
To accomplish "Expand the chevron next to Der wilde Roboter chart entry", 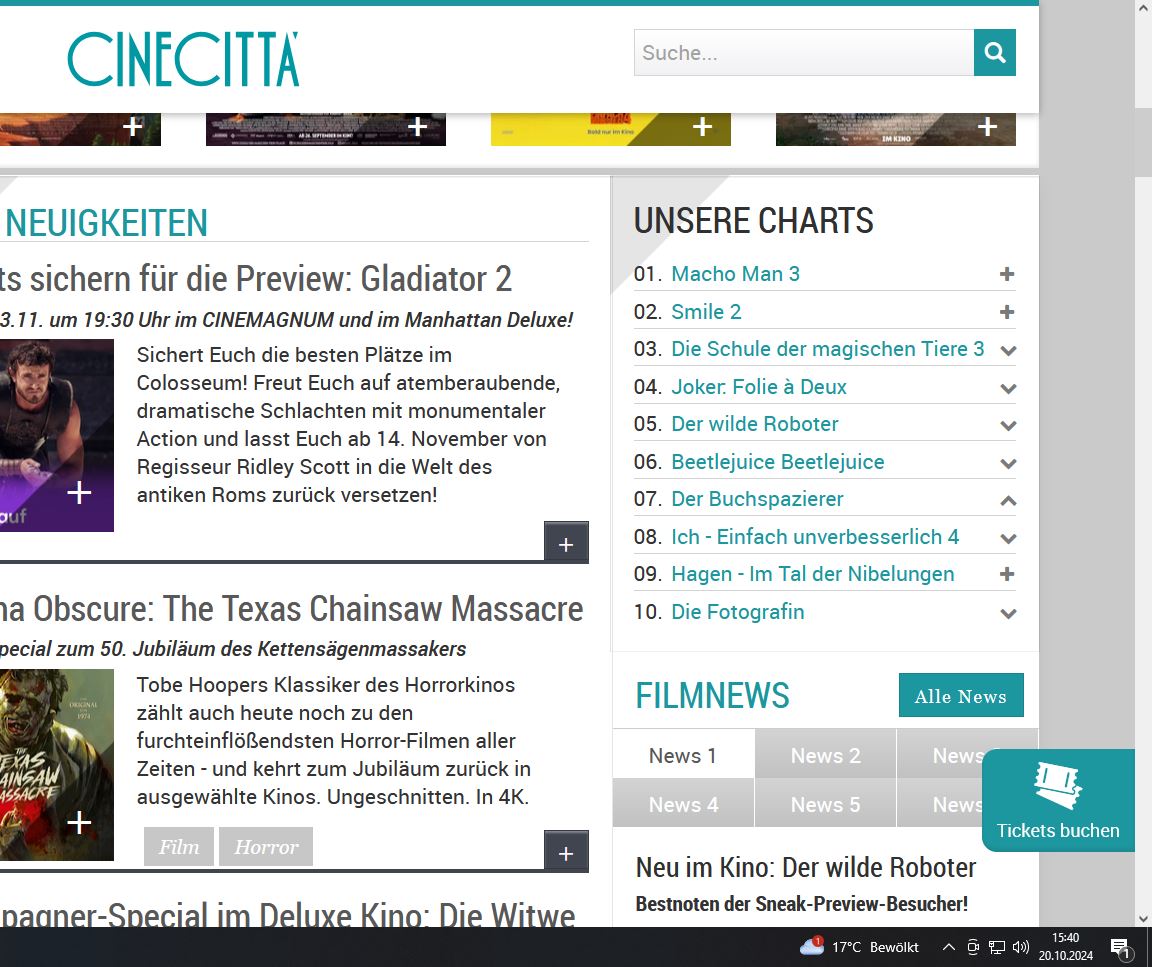I will 1008,425.
